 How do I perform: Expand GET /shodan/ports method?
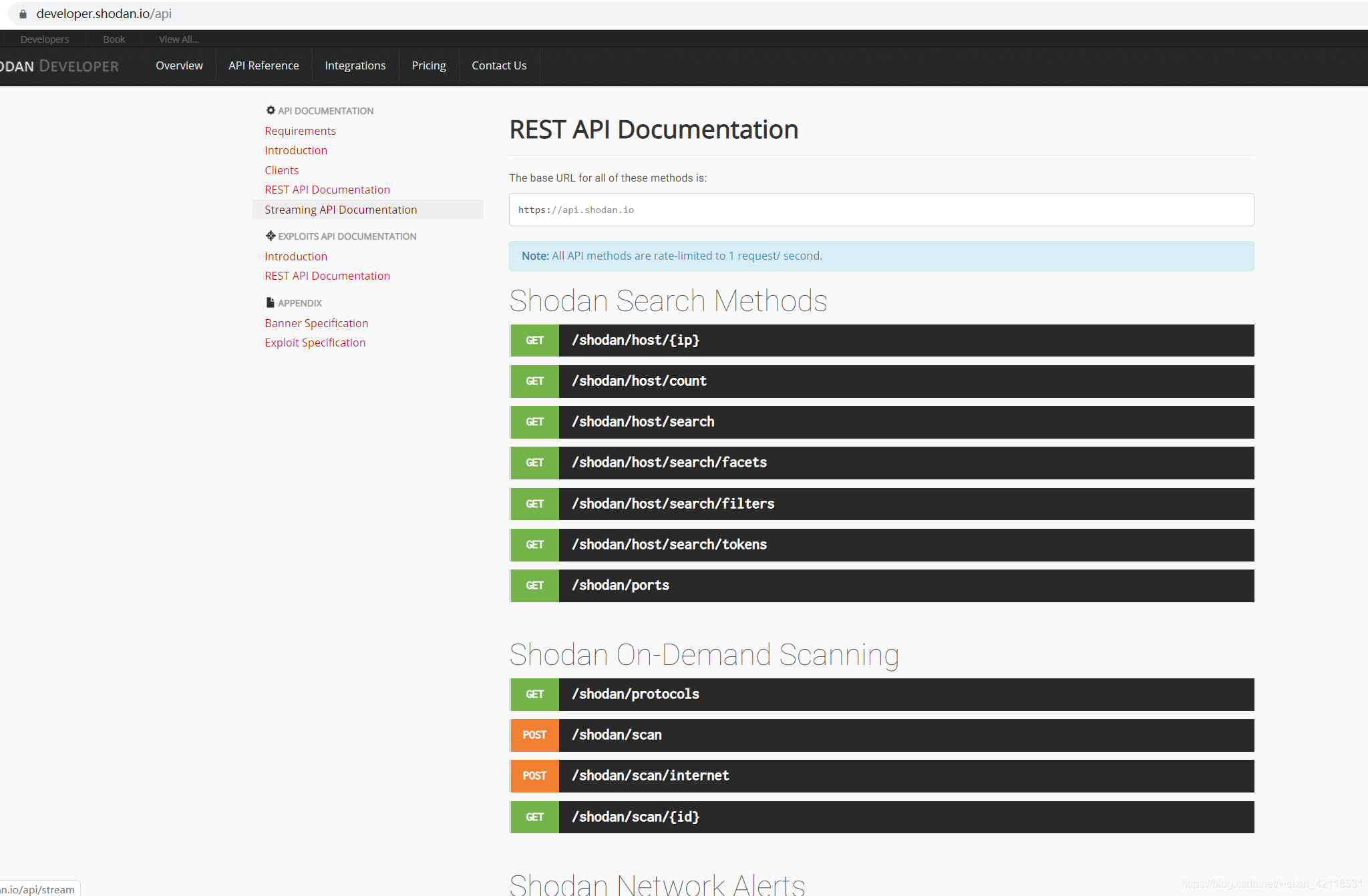coord(882,586)
